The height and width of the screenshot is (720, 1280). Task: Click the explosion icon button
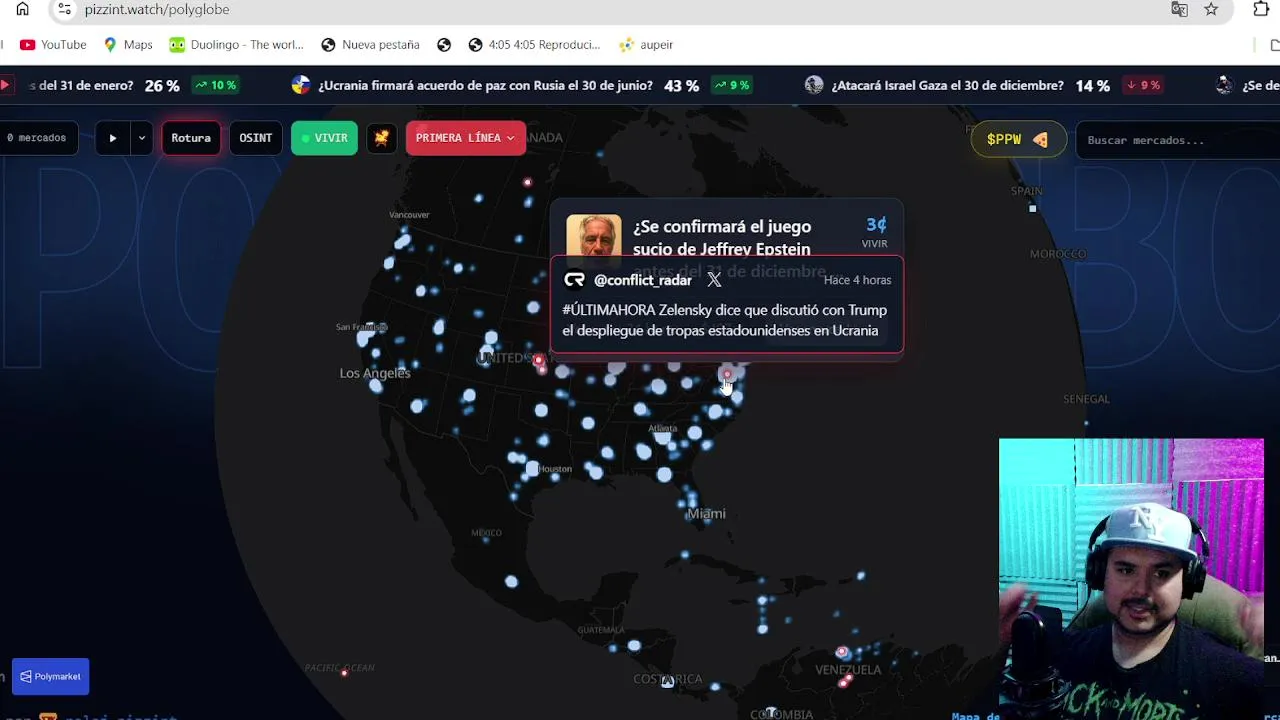pos(381,138)
